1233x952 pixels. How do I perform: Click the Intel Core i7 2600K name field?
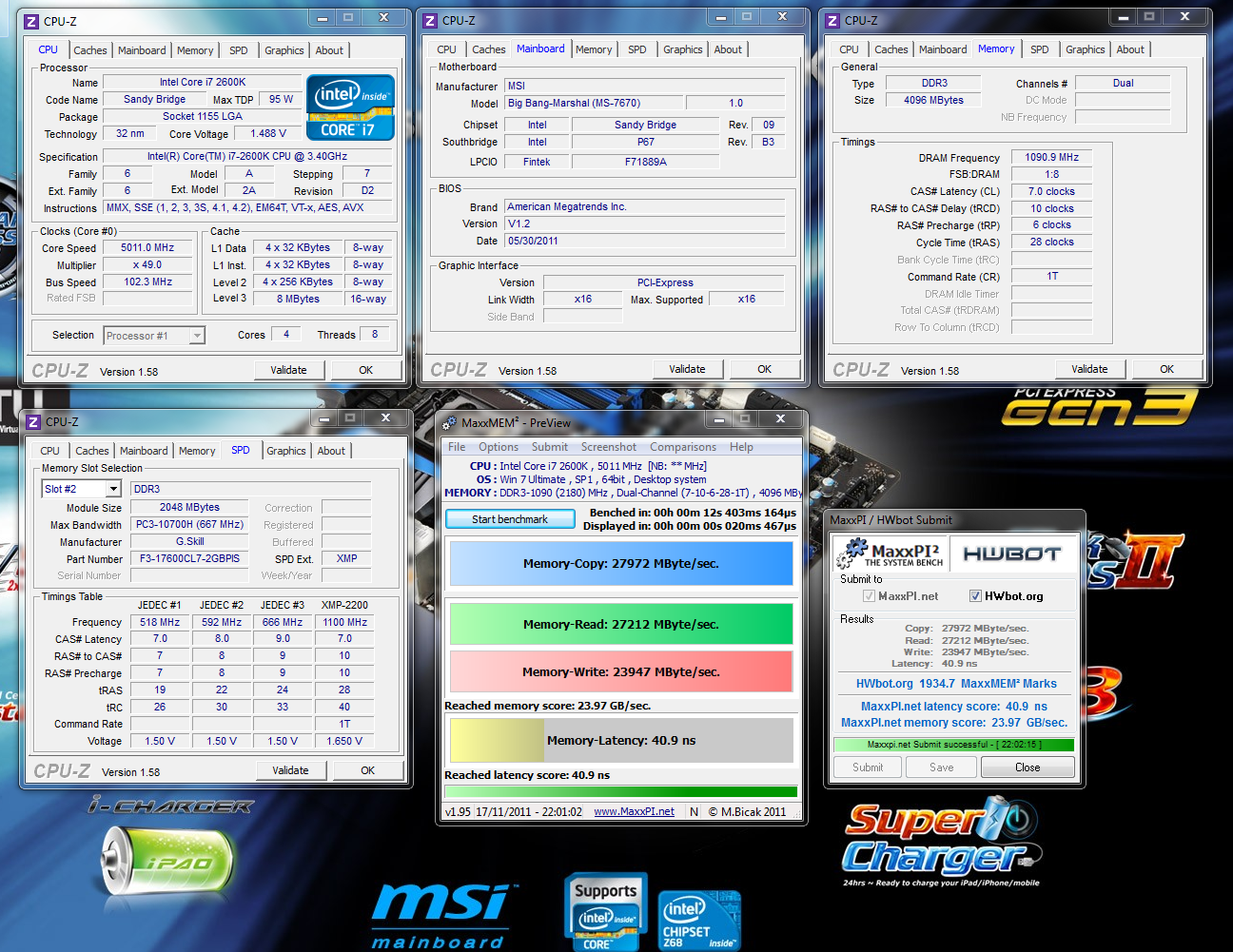[x=202, y=82]
